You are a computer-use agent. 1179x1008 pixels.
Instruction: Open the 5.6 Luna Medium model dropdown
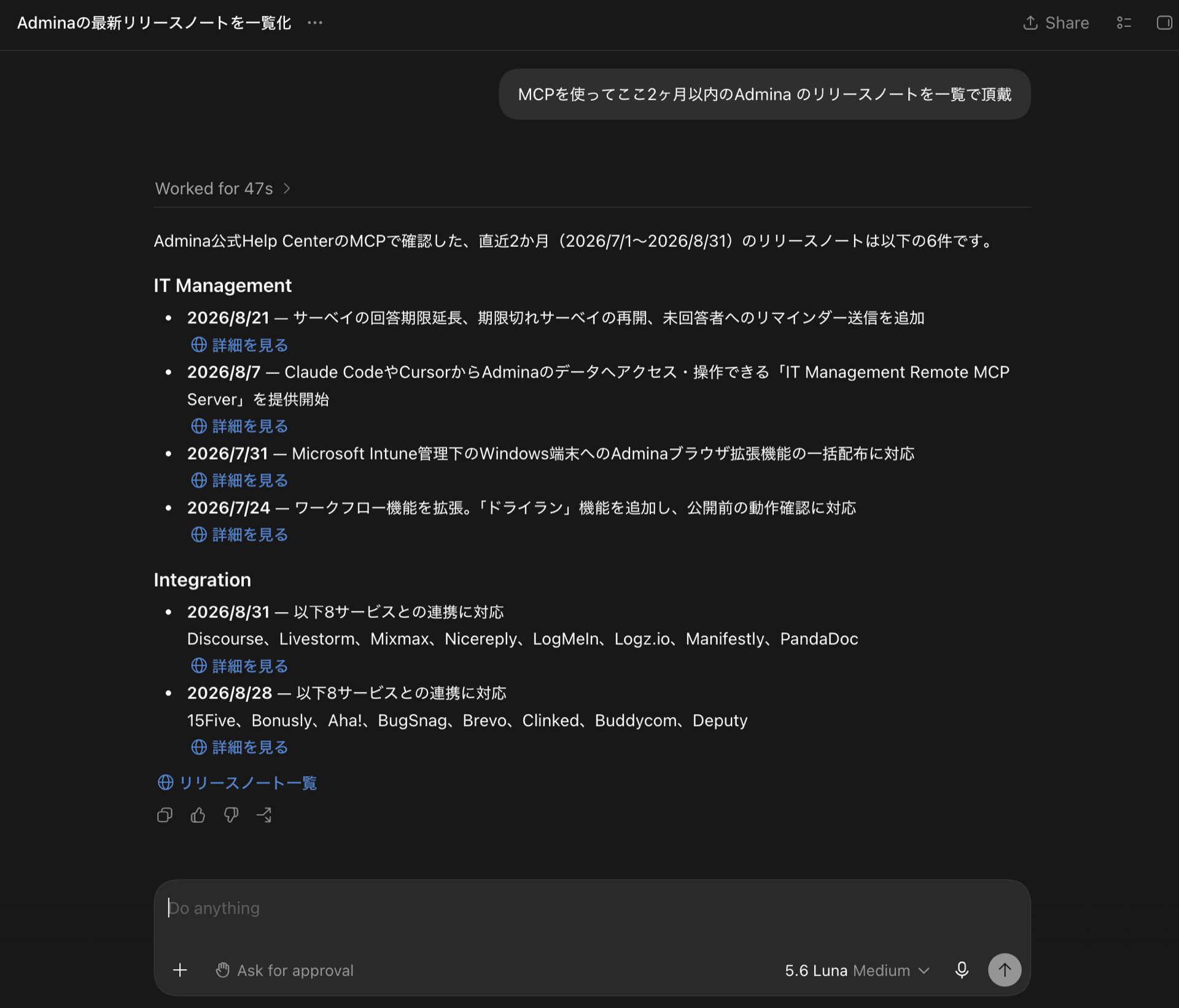tap(857, 971)
